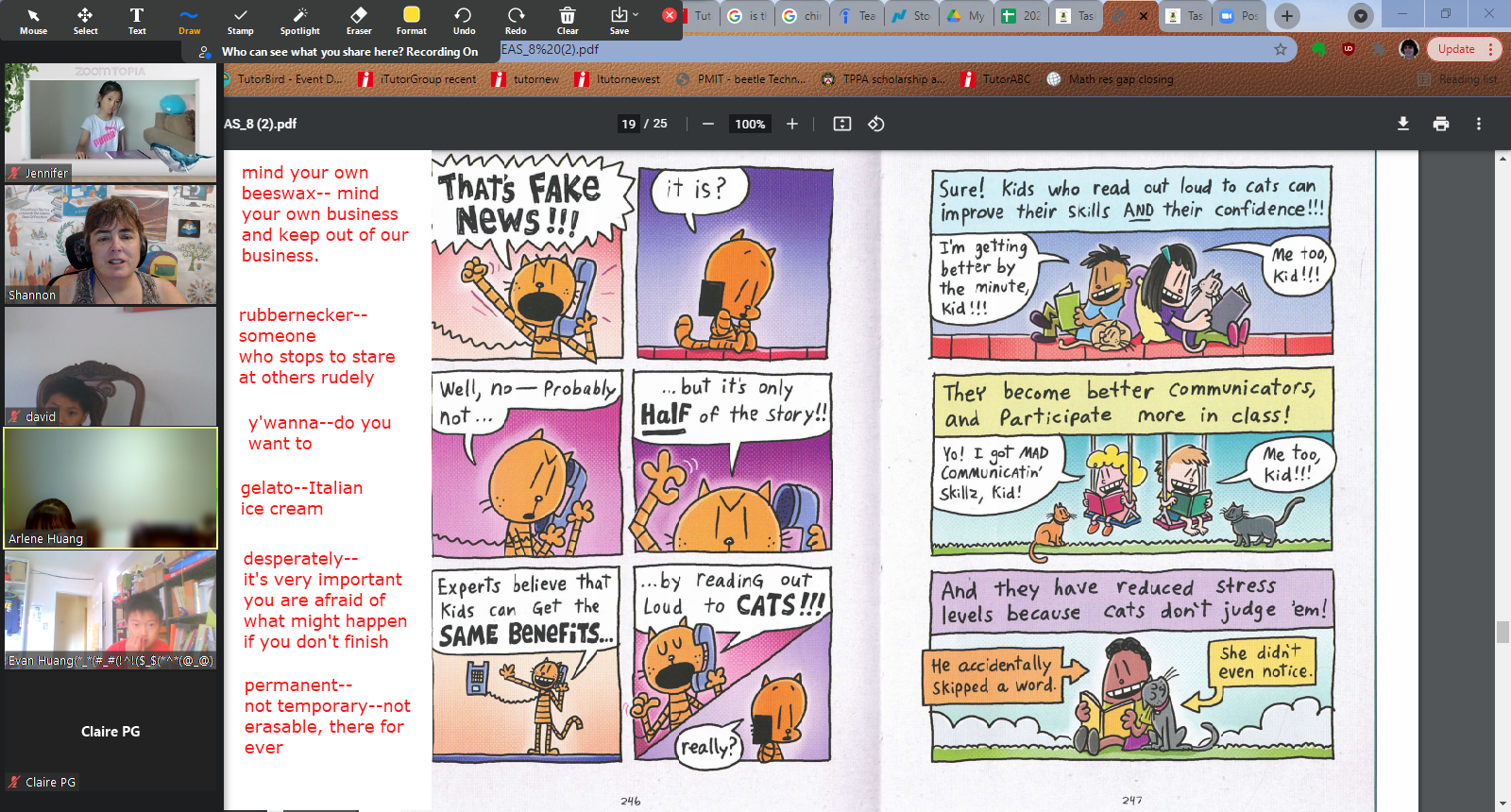
Task: Switch to the '202' spreadsheet tab
Action: 1022,16
